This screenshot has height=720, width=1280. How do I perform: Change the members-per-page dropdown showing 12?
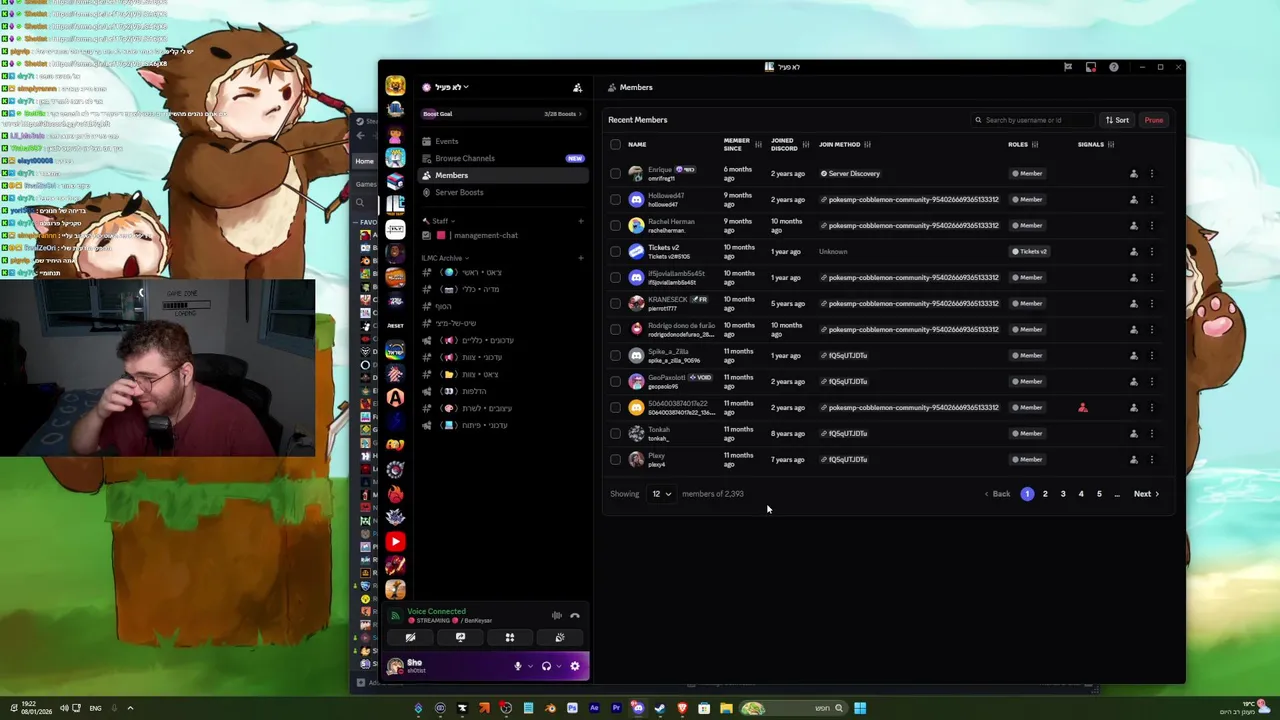coord(662,494)
